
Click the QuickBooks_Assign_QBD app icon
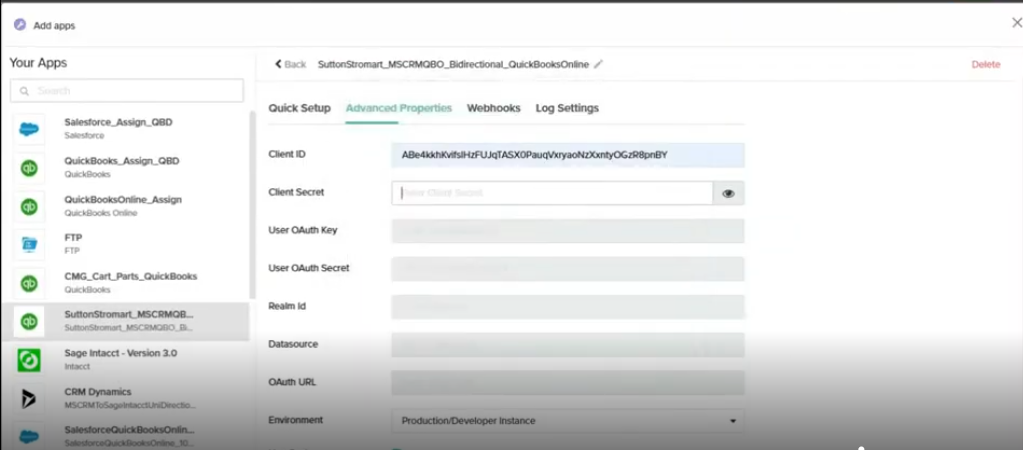pos(29,167)
